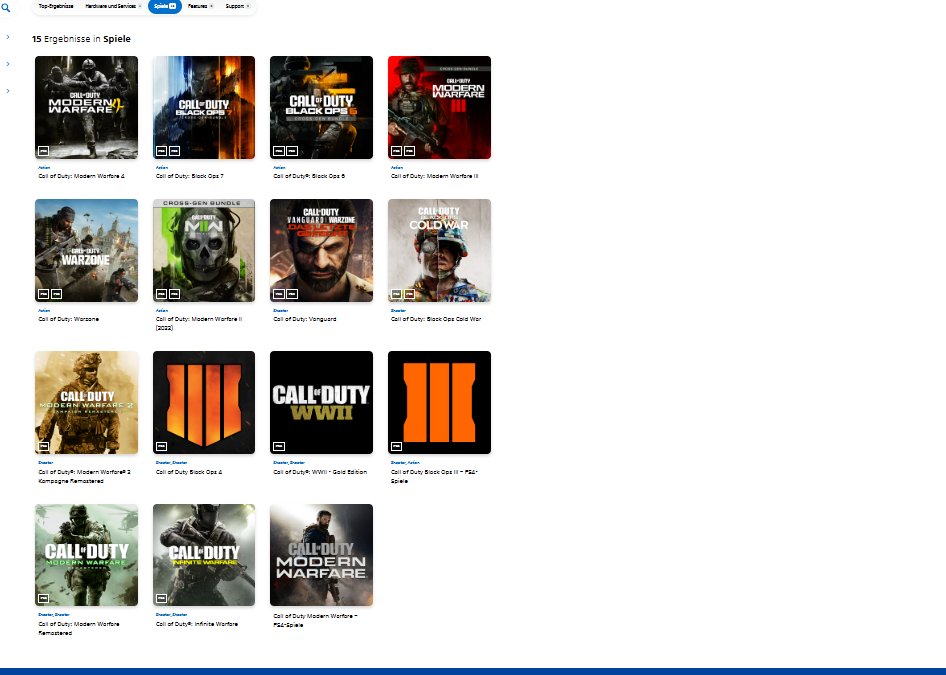Open the Infinite Warfare cover image

click(x=204, y=555)
